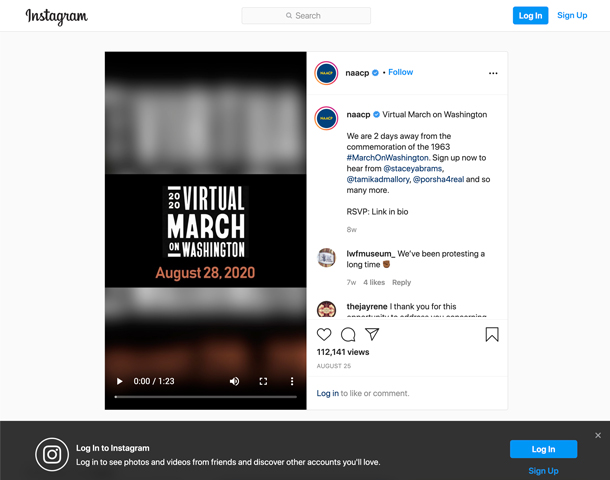Viewport: 610px width, 480px height.
Task: Mute the video with speaker icon
Action: click(234, 381)
